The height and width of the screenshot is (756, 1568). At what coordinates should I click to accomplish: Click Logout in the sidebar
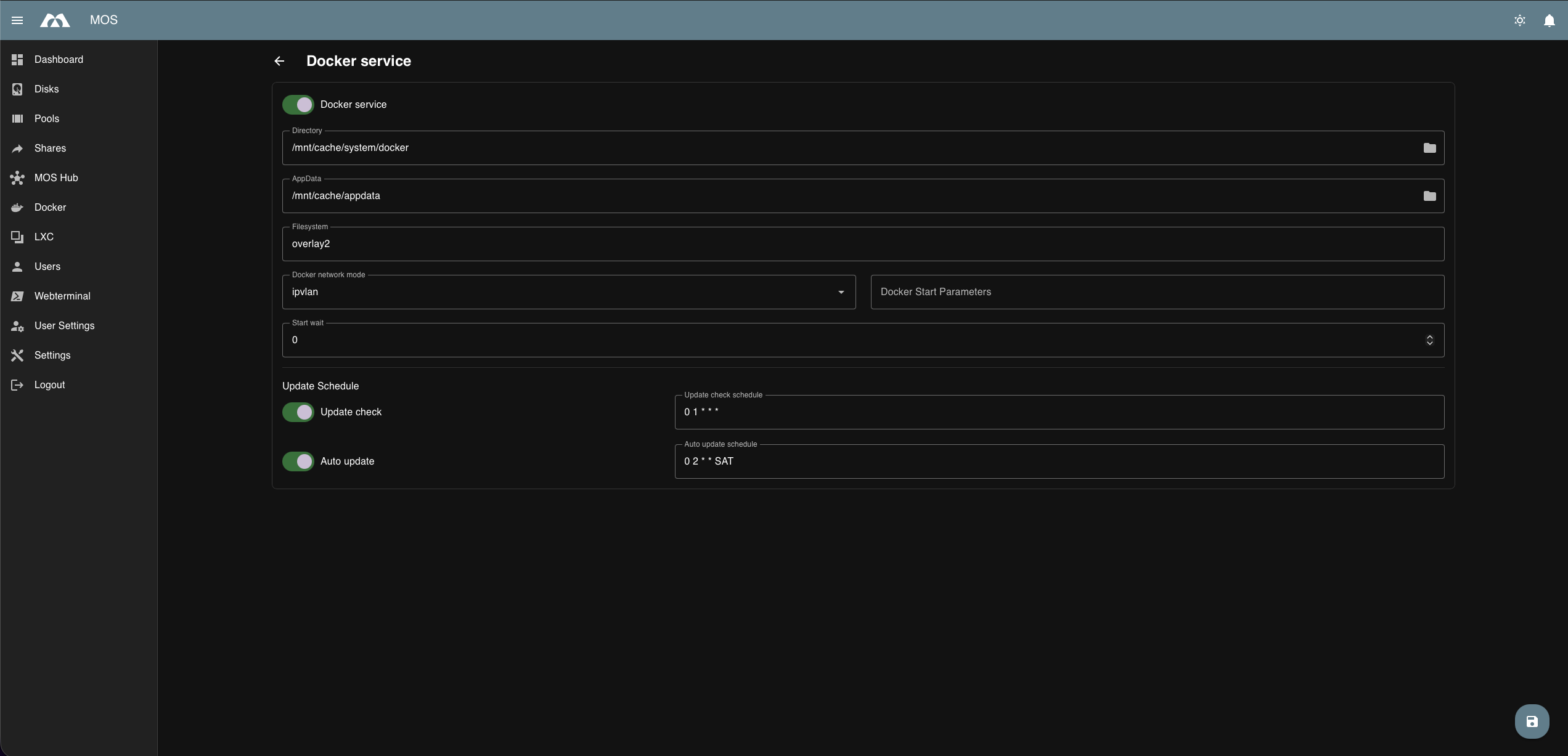pos(49,384)
